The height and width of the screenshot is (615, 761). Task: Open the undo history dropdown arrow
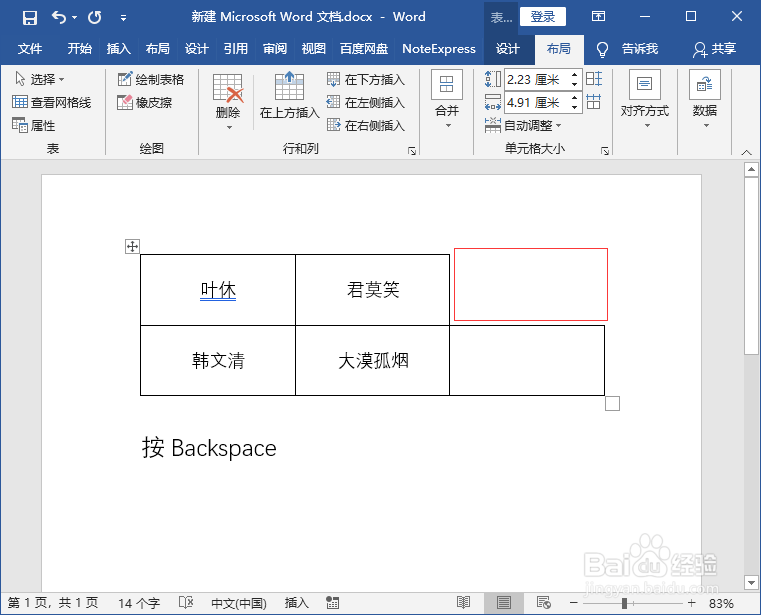tap(74, 18)
